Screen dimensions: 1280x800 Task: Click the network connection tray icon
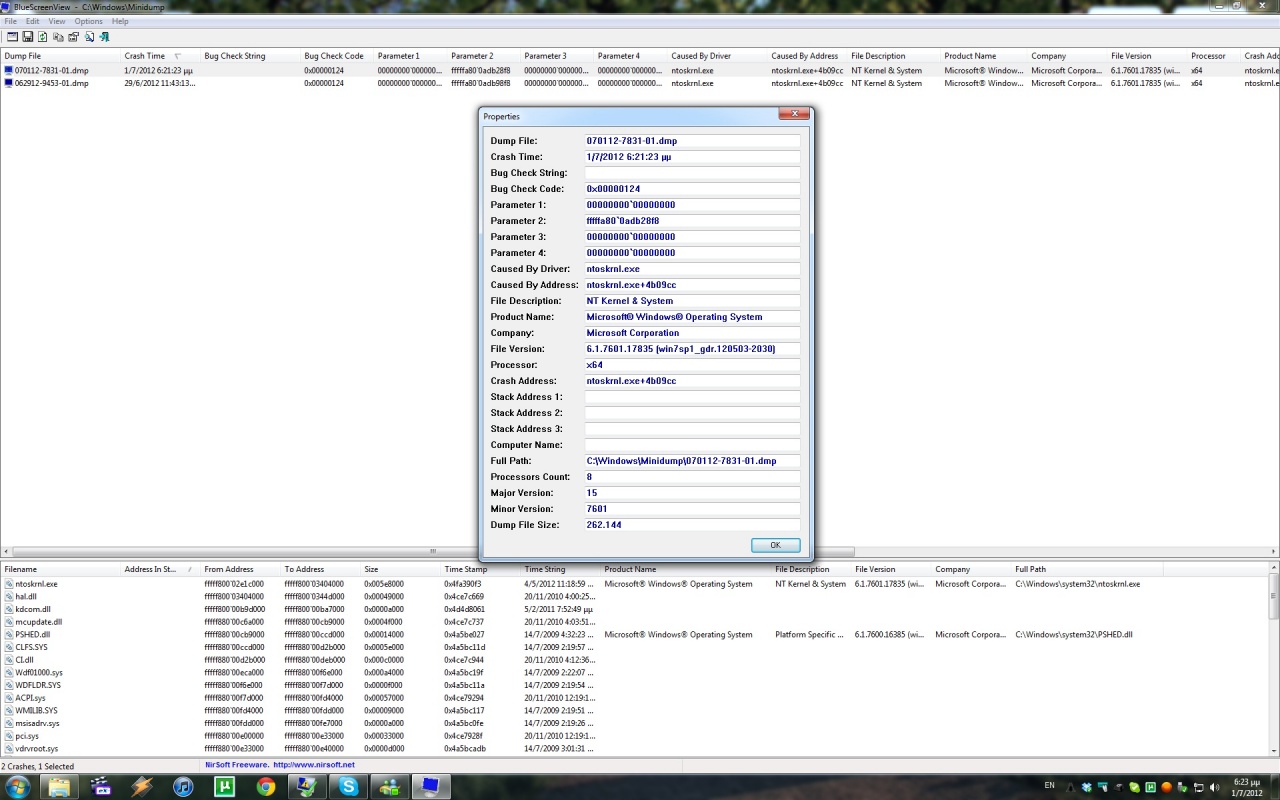click(1198, 788)
